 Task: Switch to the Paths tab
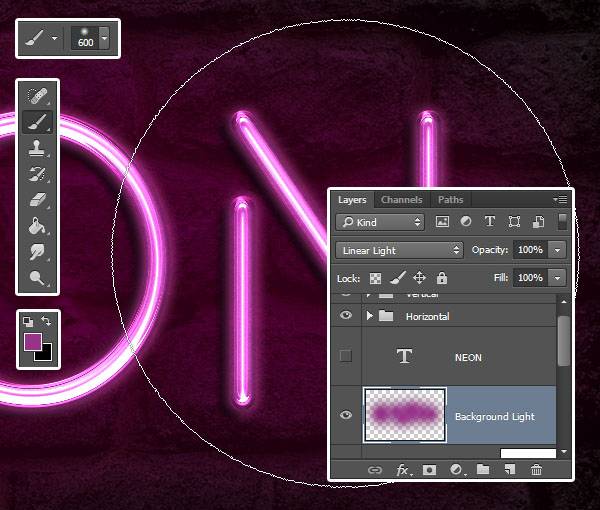coord(451,200)
